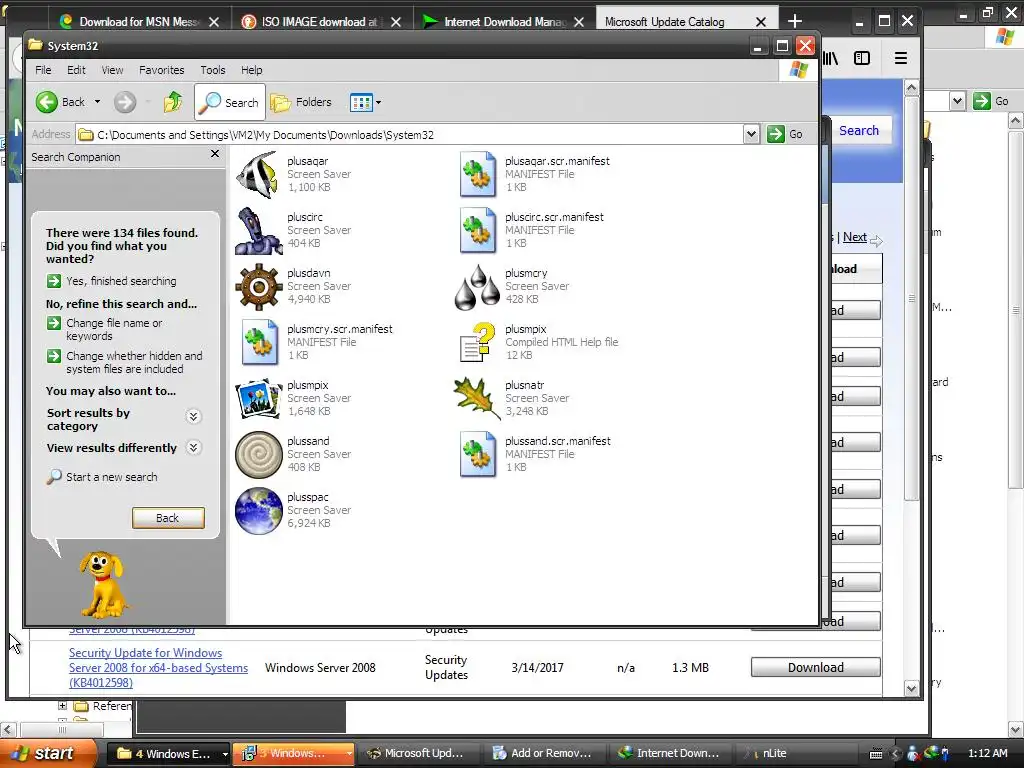
Task: Expand the Reference folder tree node
Action: [x=62, y=705]
